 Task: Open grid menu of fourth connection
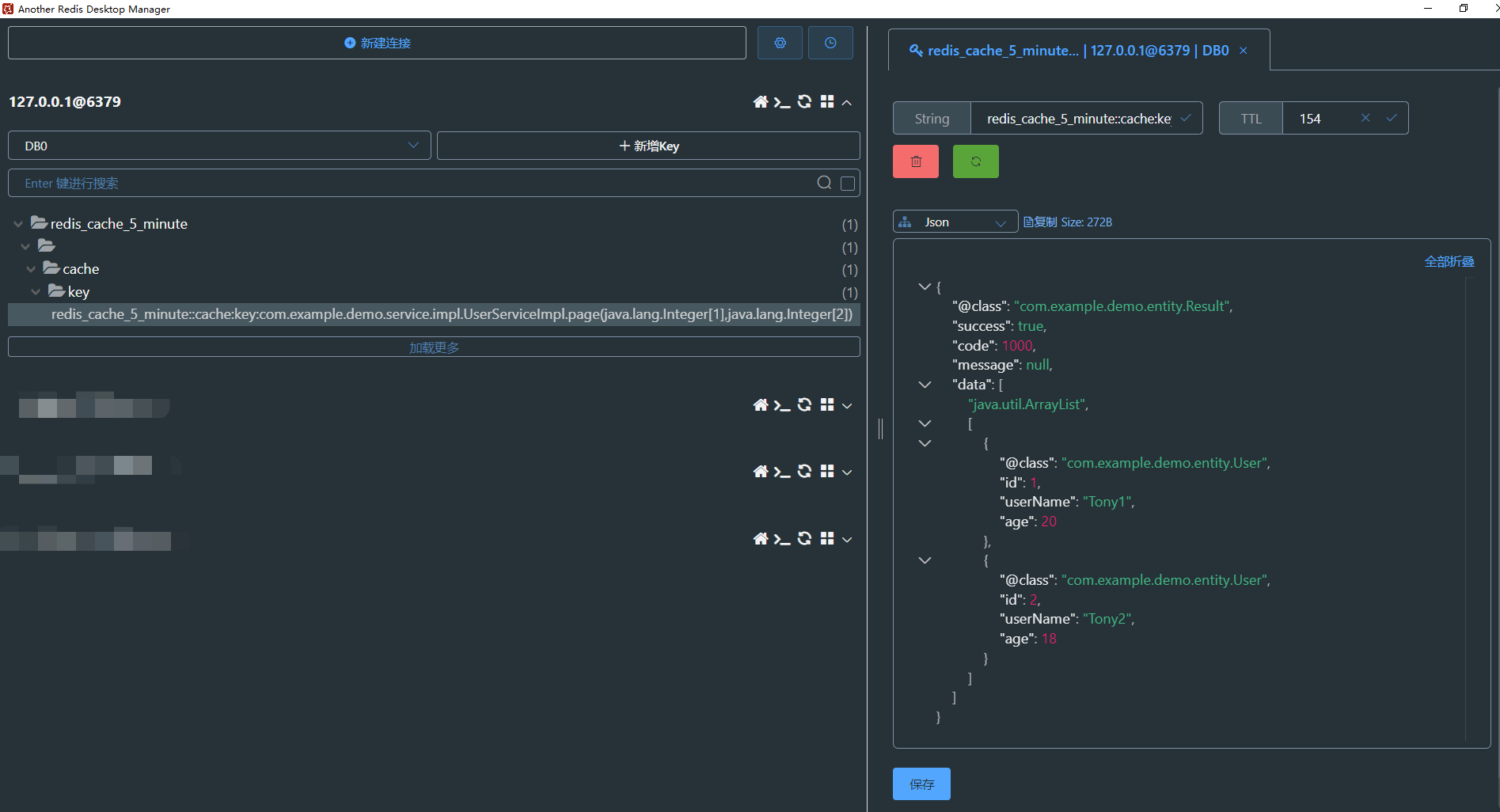pyautogui.click(x=827, y=538)
